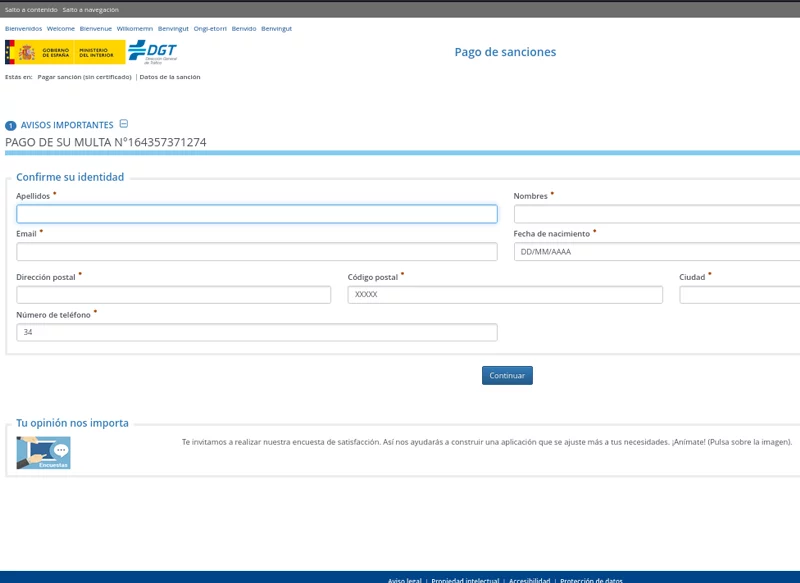Open Pagar sanción (sin certificado) breadcrumb

84,77
